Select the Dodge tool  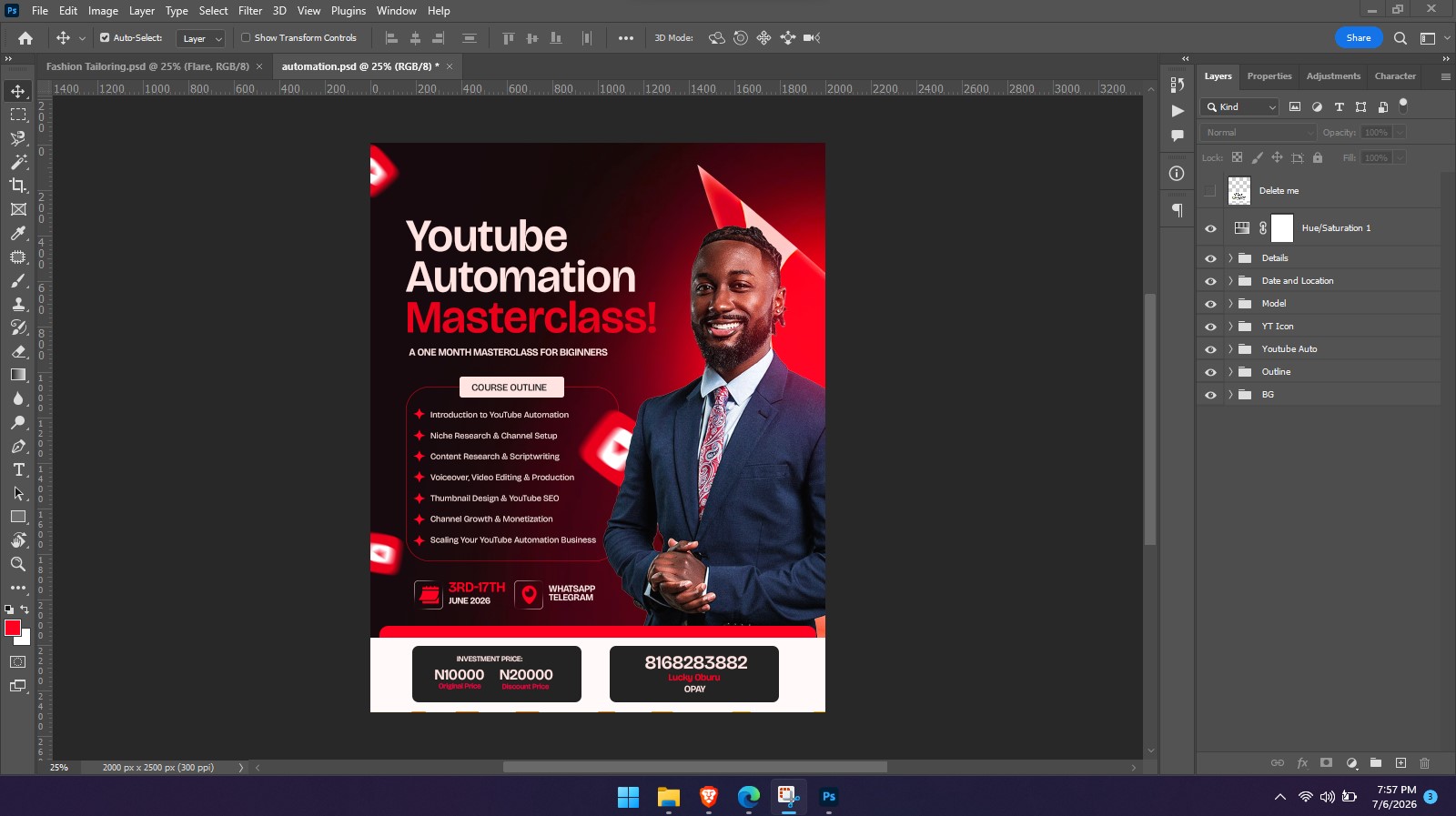coord(18,422)
